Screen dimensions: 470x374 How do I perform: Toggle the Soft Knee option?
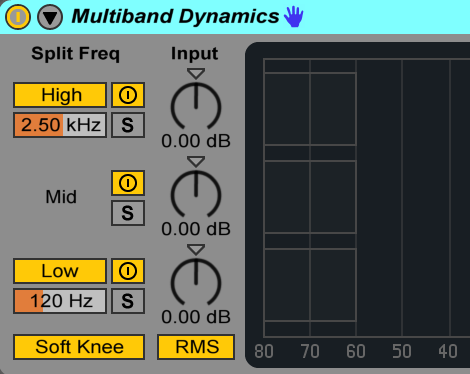(x=79, y=347)
